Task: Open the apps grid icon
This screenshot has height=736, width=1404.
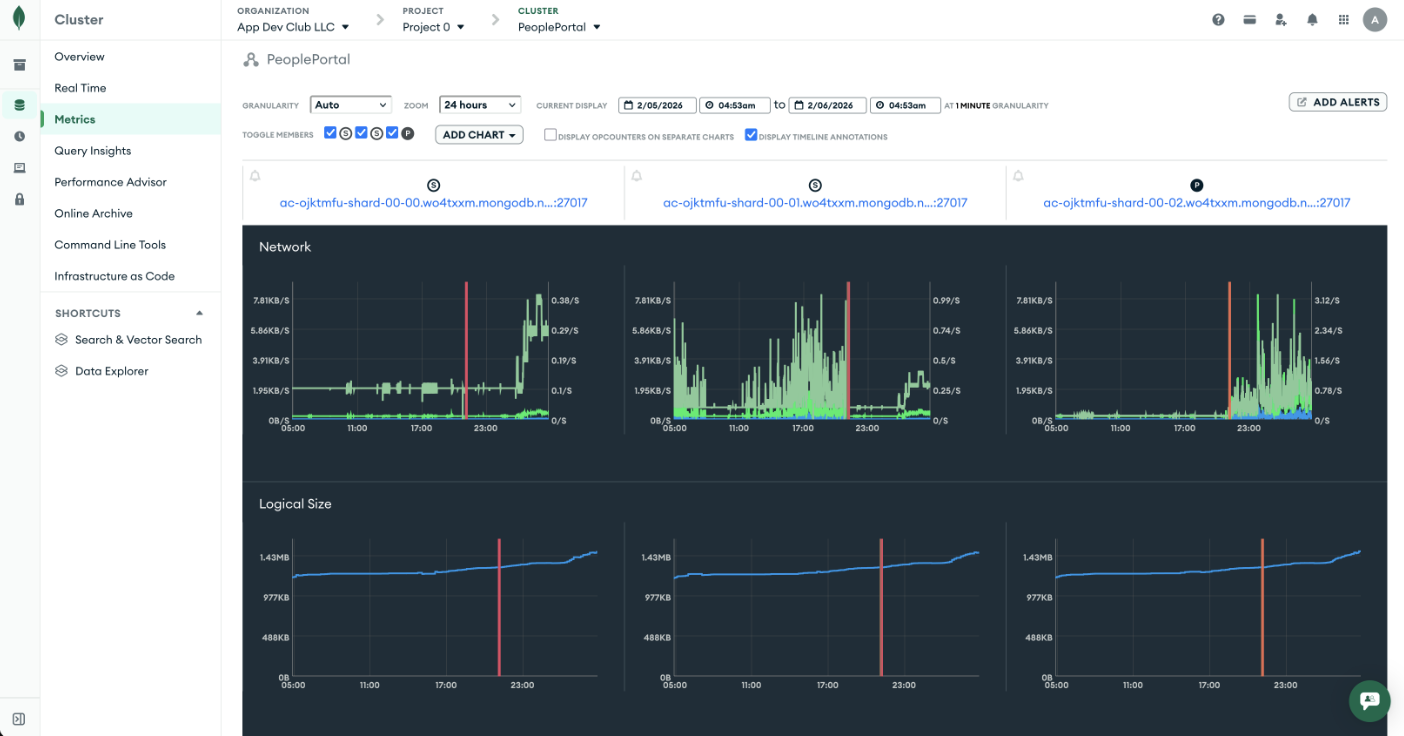Action: [1343, 19]
